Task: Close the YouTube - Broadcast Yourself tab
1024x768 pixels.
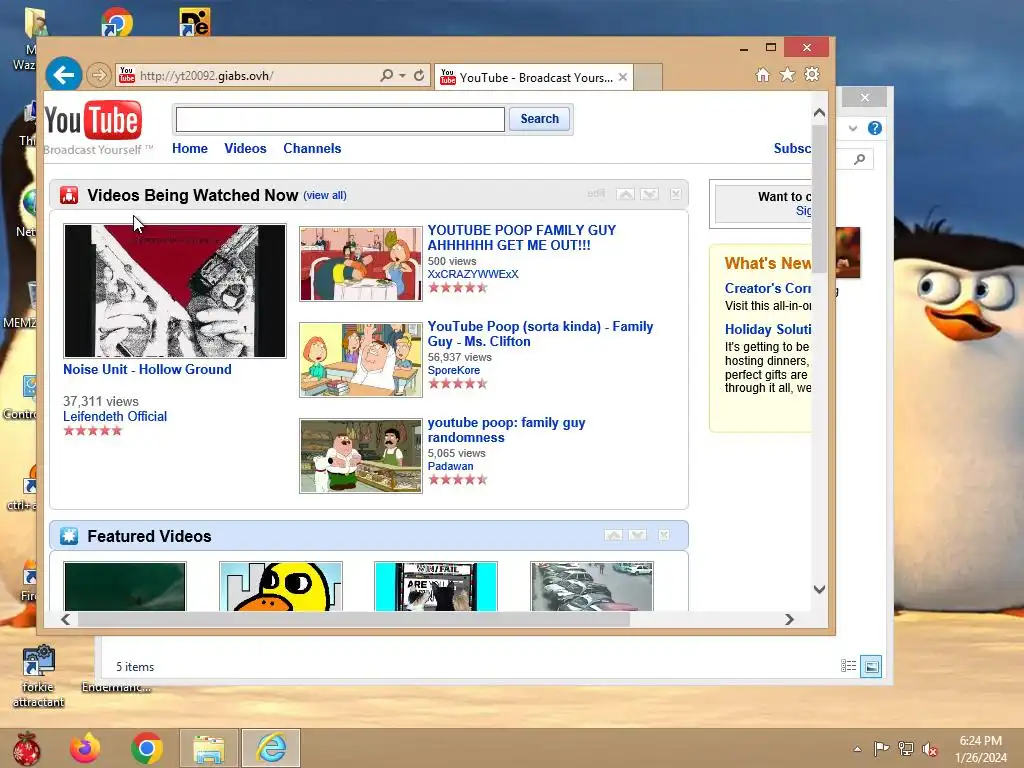Action: point(623,77)
